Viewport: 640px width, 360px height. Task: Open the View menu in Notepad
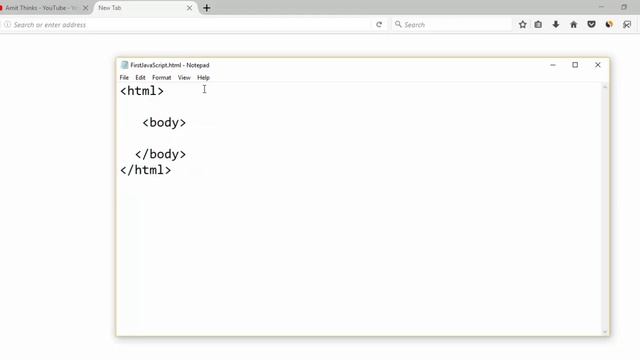click(184, 78)
